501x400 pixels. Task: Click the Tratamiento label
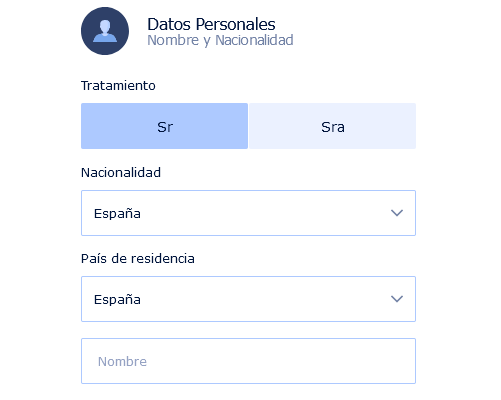point(118,86)
